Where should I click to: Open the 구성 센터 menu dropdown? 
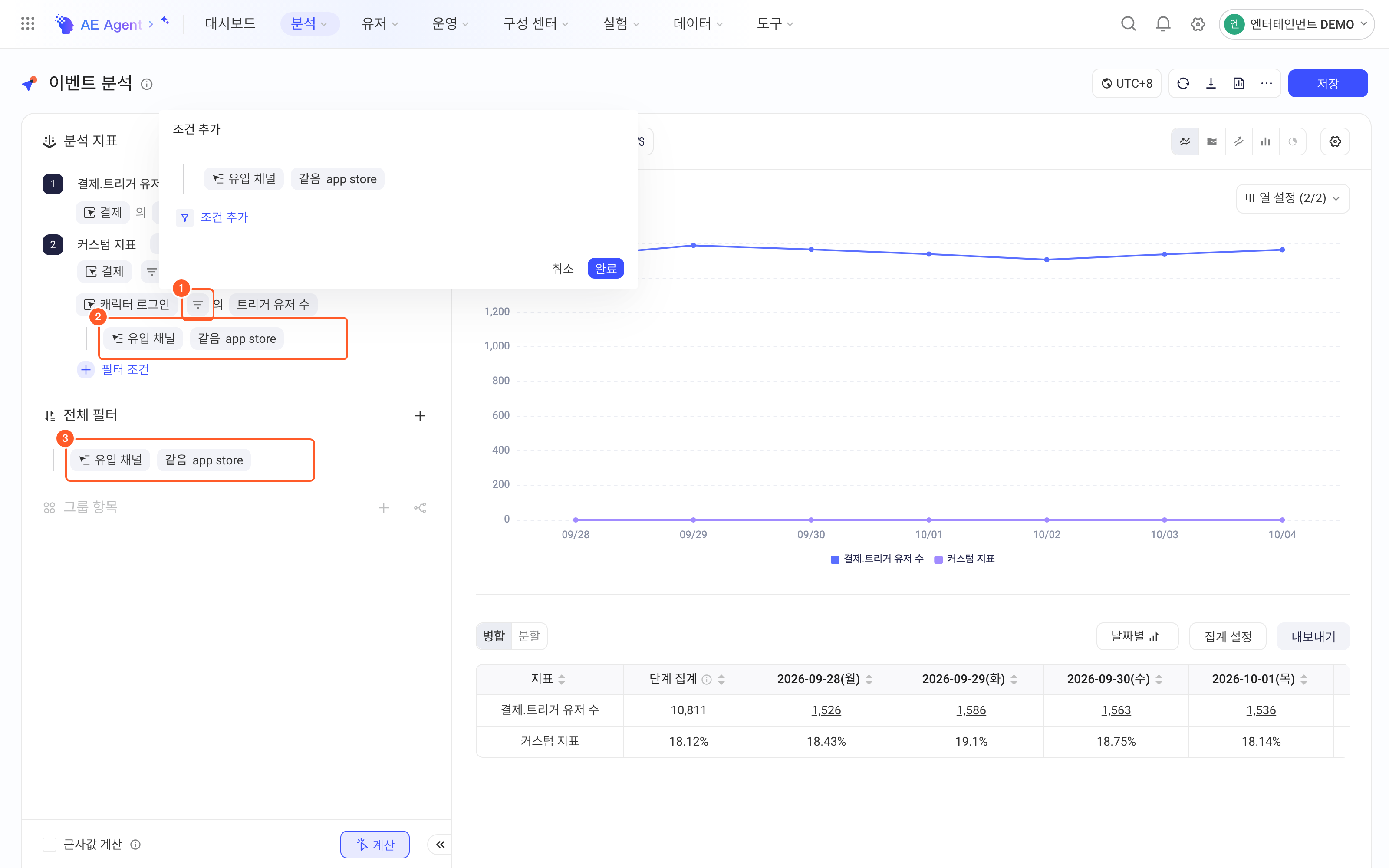point(536,23)
